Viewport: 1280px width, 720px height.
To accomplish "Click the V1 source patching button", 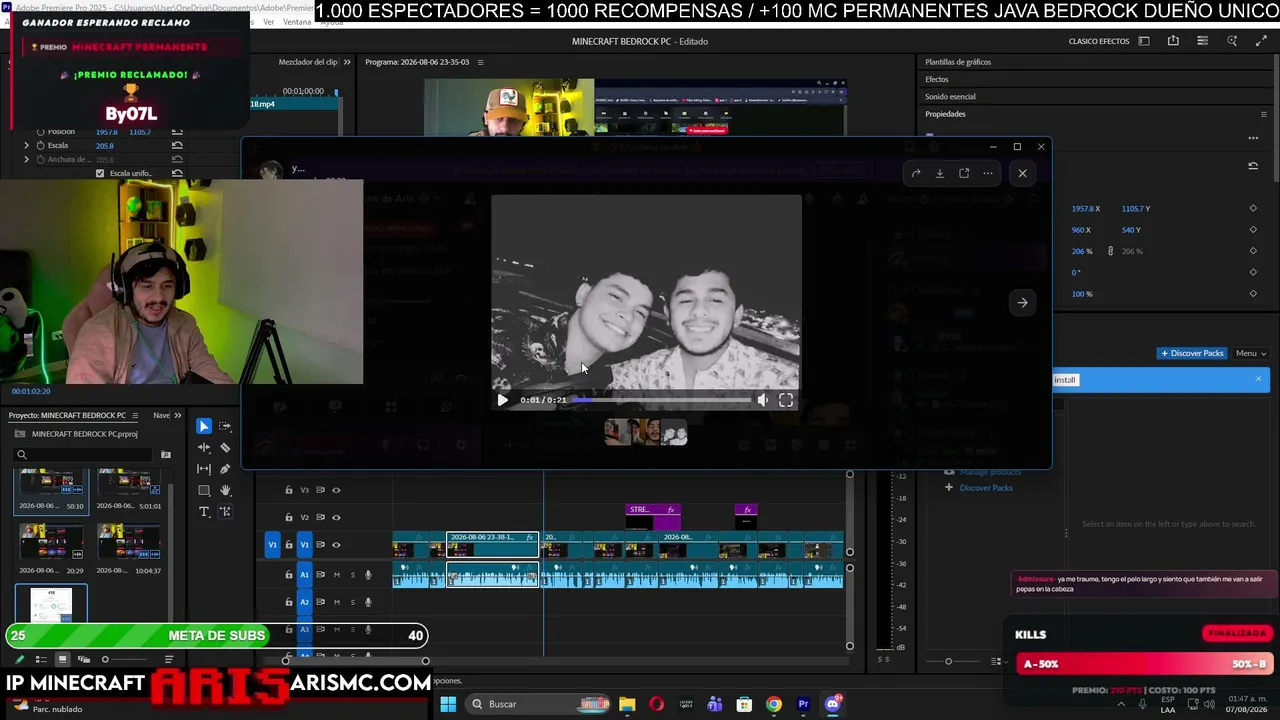I will pos(272,545).
